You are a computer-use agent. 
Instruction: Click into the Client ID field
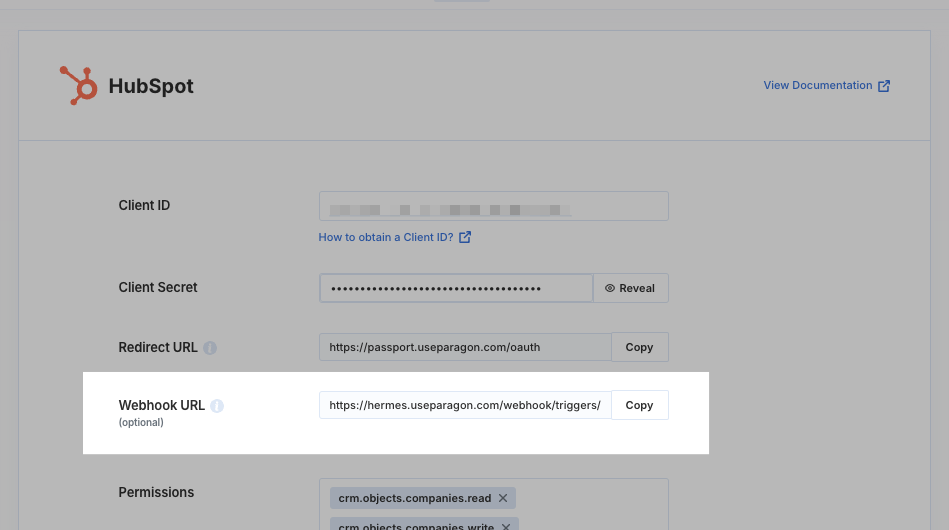pos(493,206)
